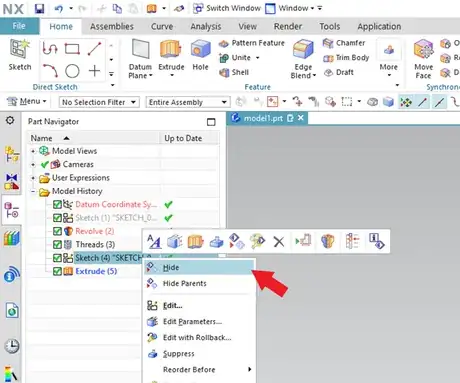
Task: Choose Hide Parents from context menu
Action: point(200,283)
